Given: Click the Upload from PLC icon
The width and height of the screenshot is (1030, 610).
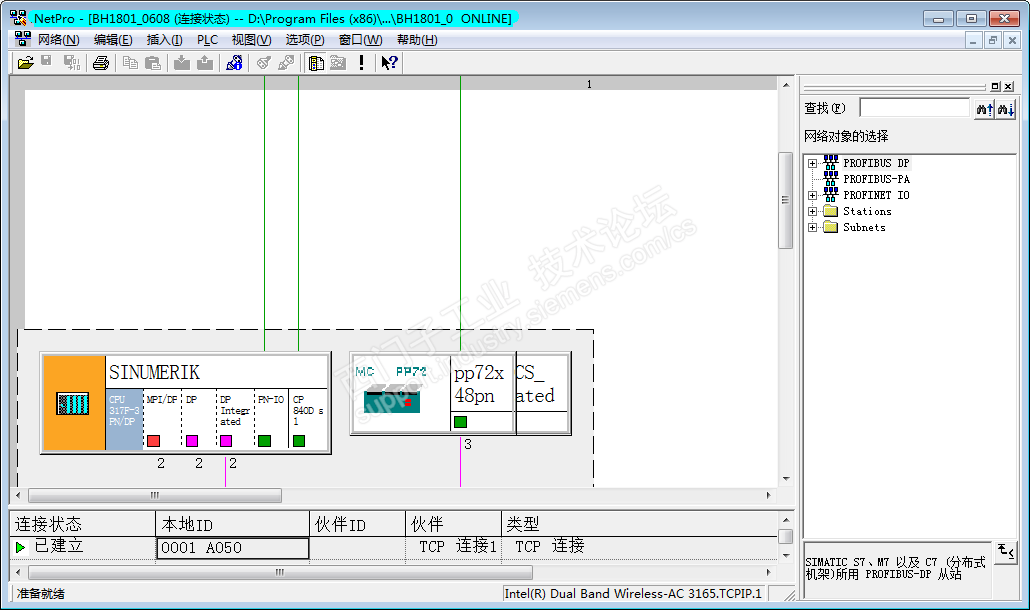Looking at the screenshot, I should tap(205, 63).
